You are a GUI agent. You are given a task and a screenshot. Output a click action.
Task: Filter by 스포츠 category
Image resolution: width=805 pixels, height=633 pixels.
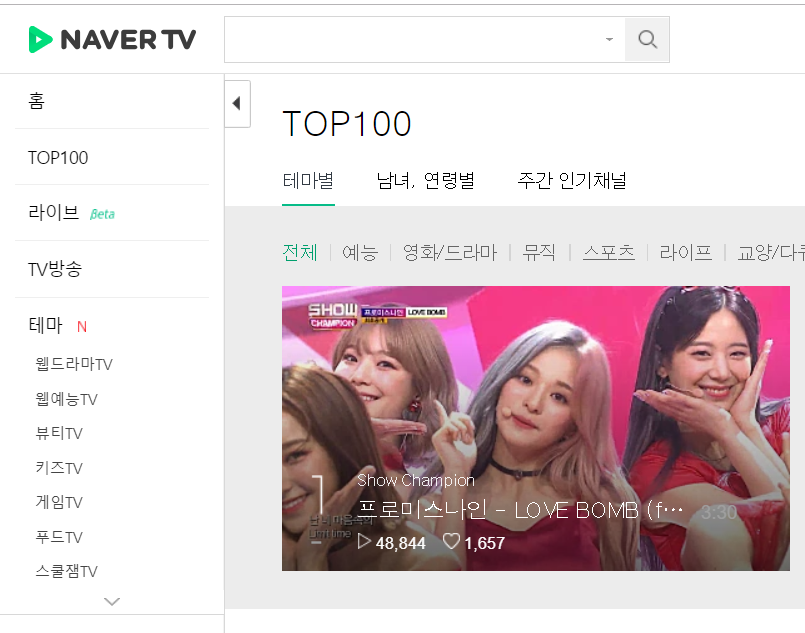(x=609, y=253)
